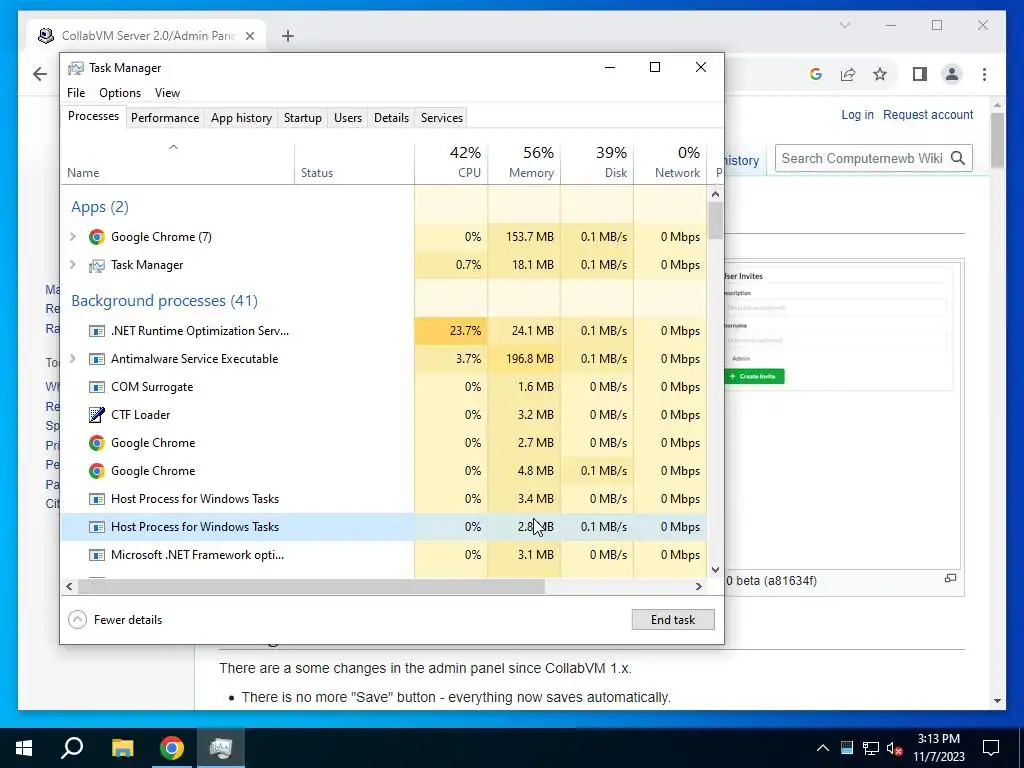Open Chrome's three-dot menu

click(984, 74)
